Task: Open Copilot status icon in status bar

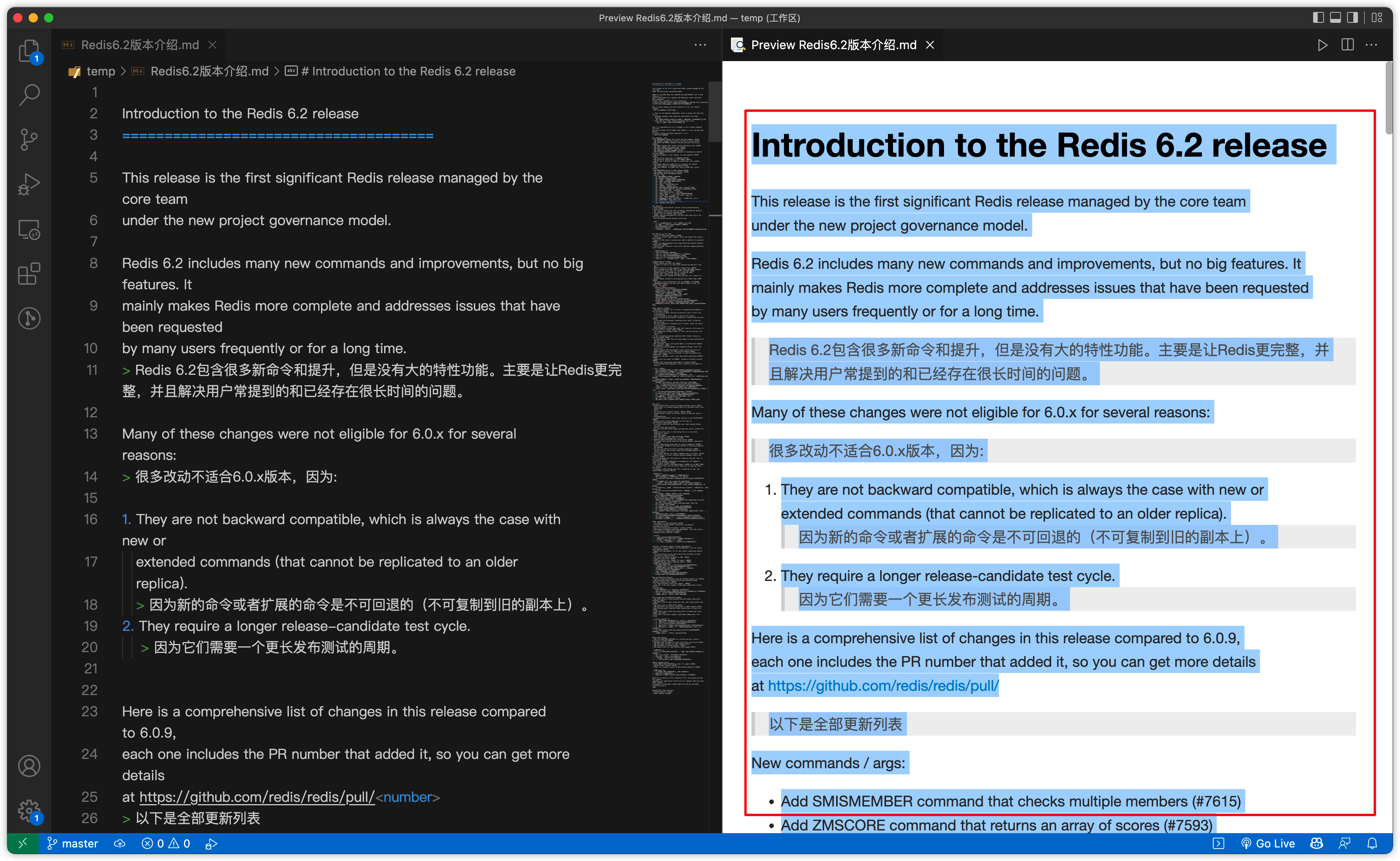Action: coord(1316,843)
